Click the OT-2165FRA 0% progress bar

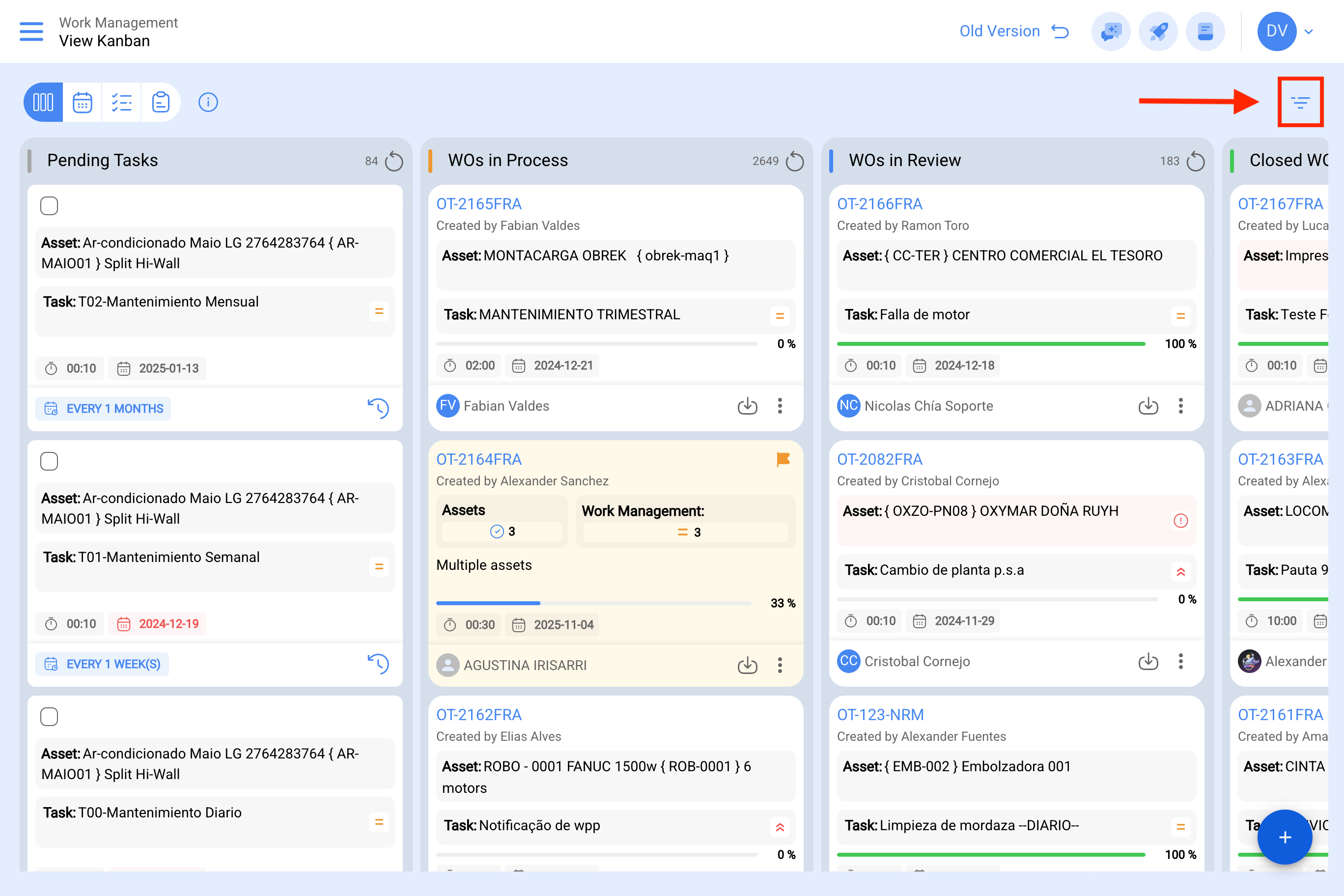[596, 344]
